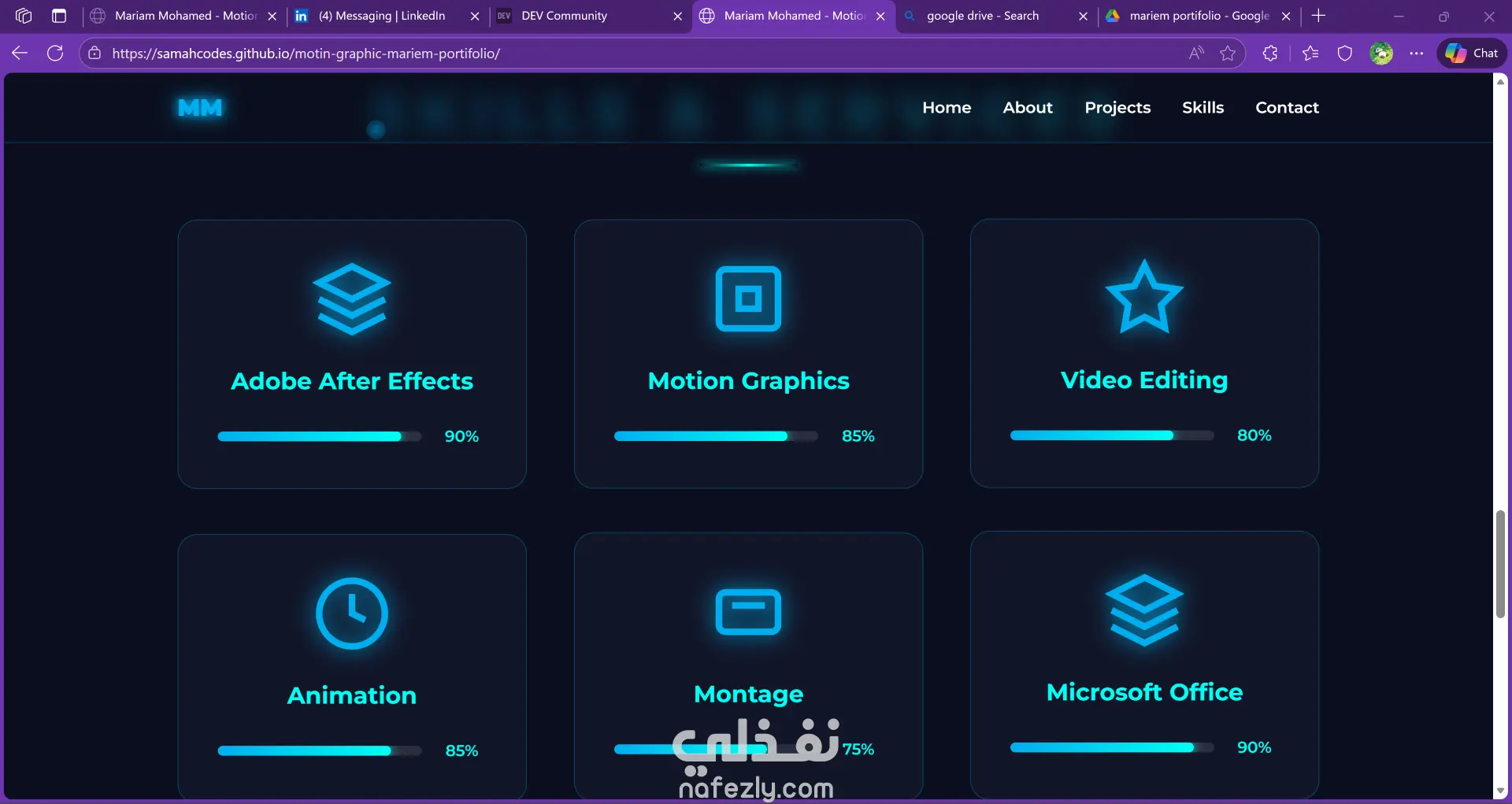The width and height of the screenshot is (1512, 804).
Task: Navigate to the Projects section
Action: pos(1117,108)
